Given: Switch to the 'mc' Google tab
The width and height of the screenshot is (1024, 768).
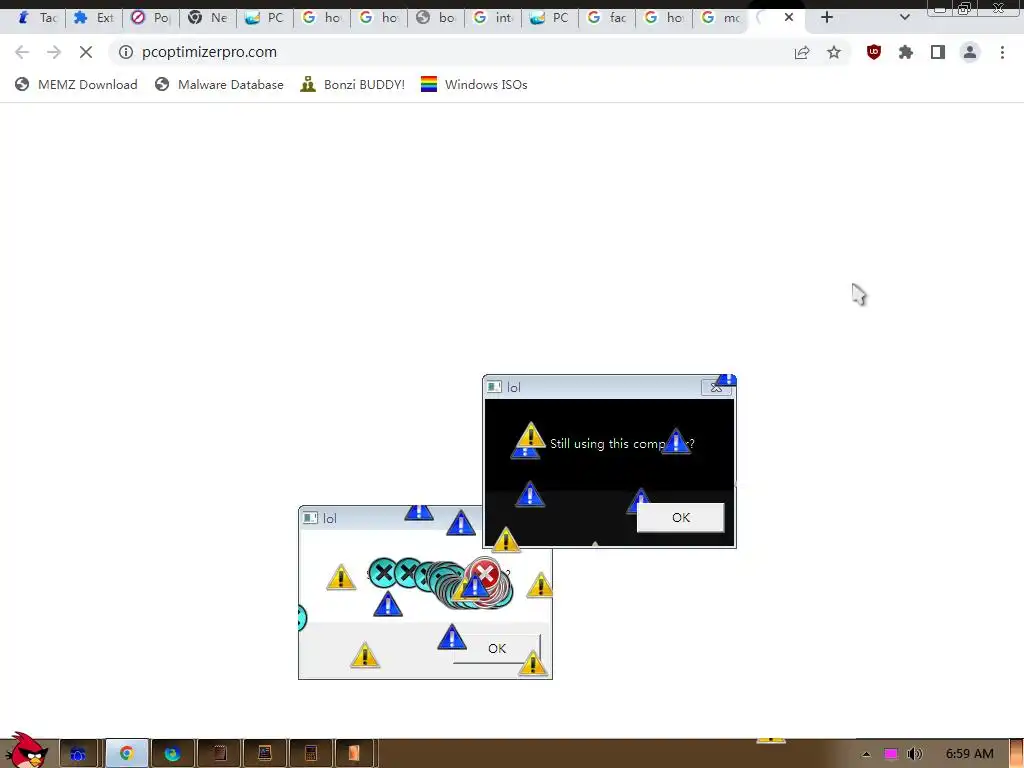Looking at the screenshot, I should coord(720,18).
